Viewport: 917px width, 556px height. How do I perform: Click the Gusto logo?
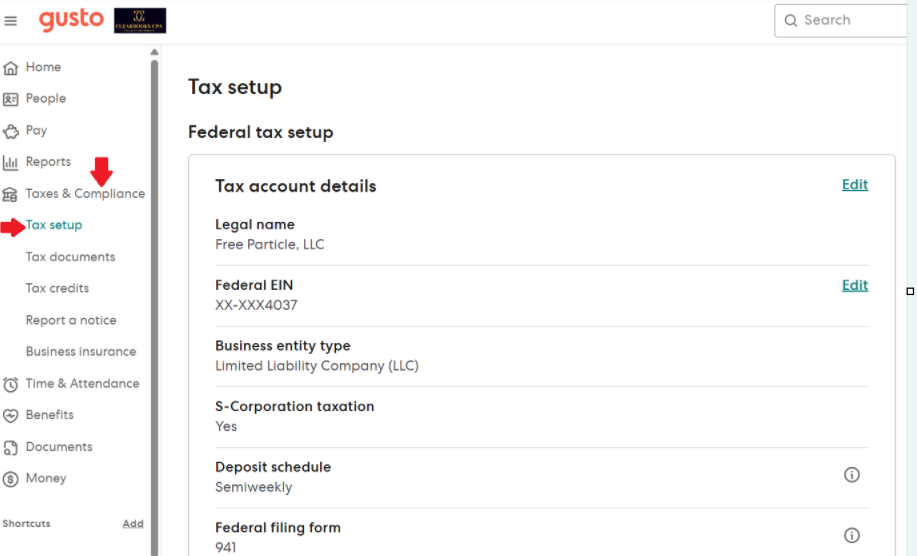[x=71, y=19]
